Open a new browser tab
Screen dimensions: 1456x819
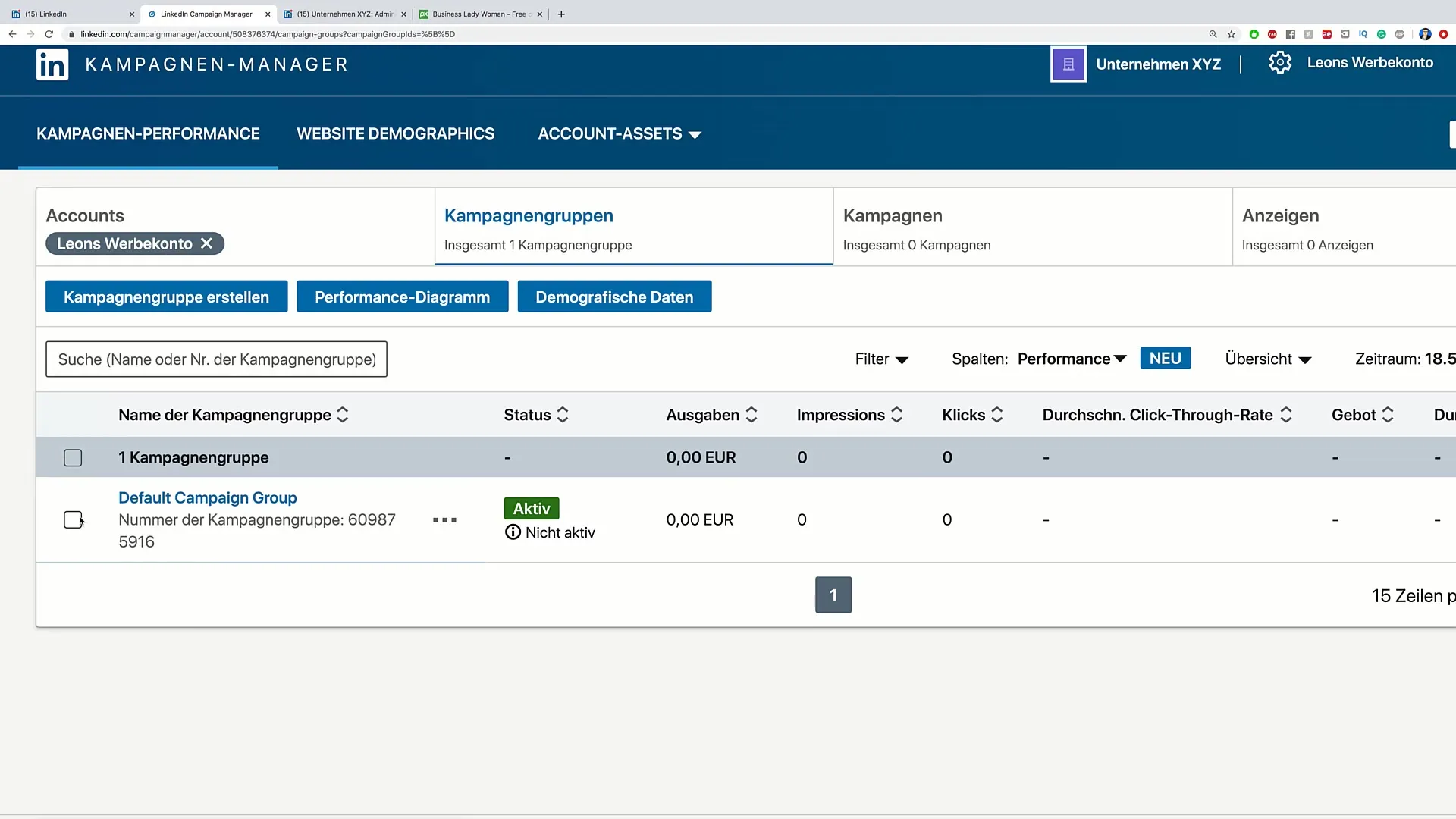pos(561,14)
